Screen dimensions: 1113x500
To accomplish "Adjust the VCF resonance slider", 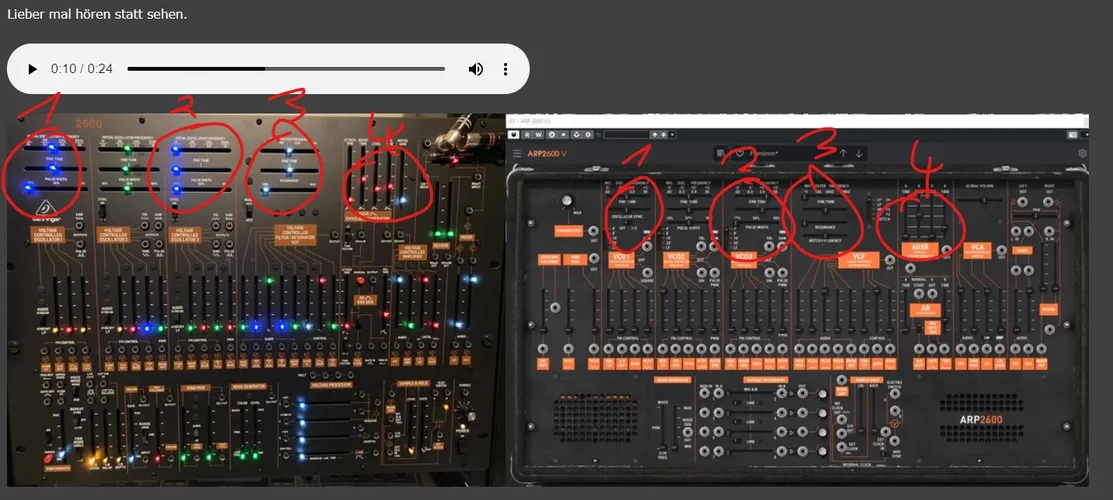I will pyautogui.click(x=825, y=222).
